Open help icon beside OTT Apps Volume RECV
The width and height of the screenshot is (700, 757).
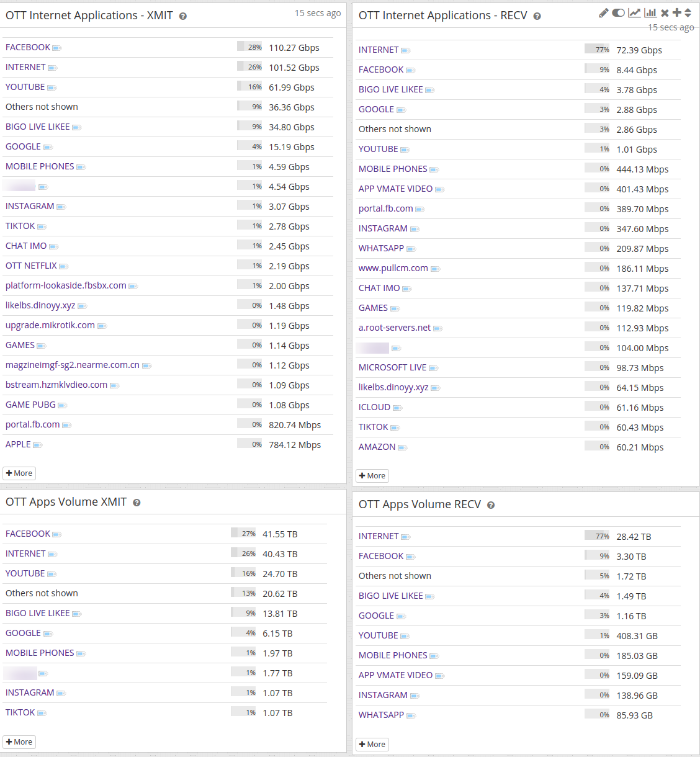(491, 505)
